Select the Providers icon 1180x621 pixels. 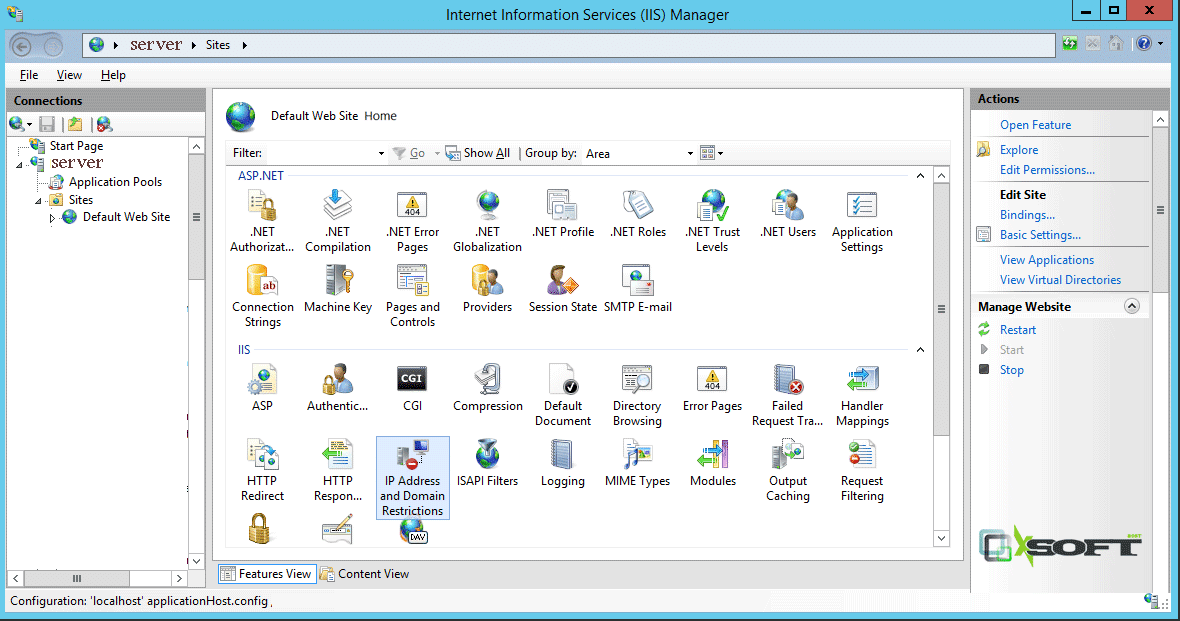tap(488, 290)
